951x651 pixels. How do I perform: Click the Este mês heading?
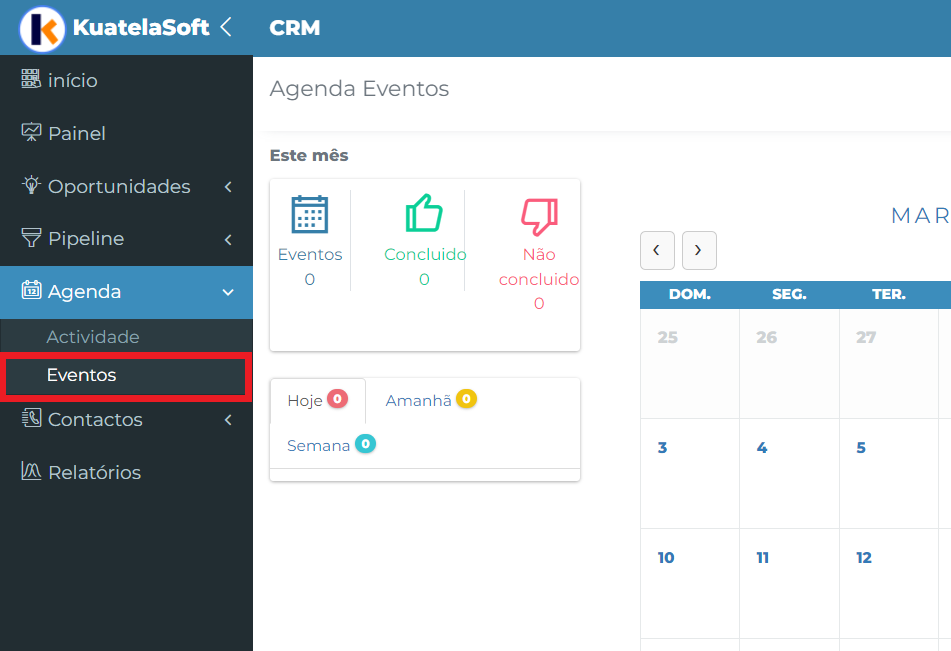click(x=309, y=155)
